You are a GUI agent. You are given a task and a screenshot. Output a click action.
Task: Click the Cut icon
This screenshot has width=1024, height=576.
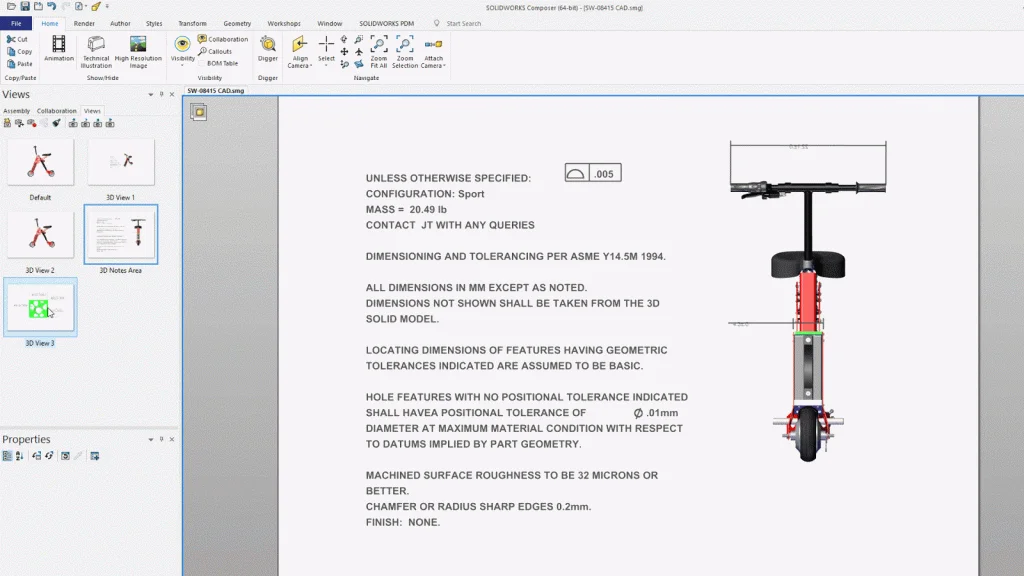point(17,39)
